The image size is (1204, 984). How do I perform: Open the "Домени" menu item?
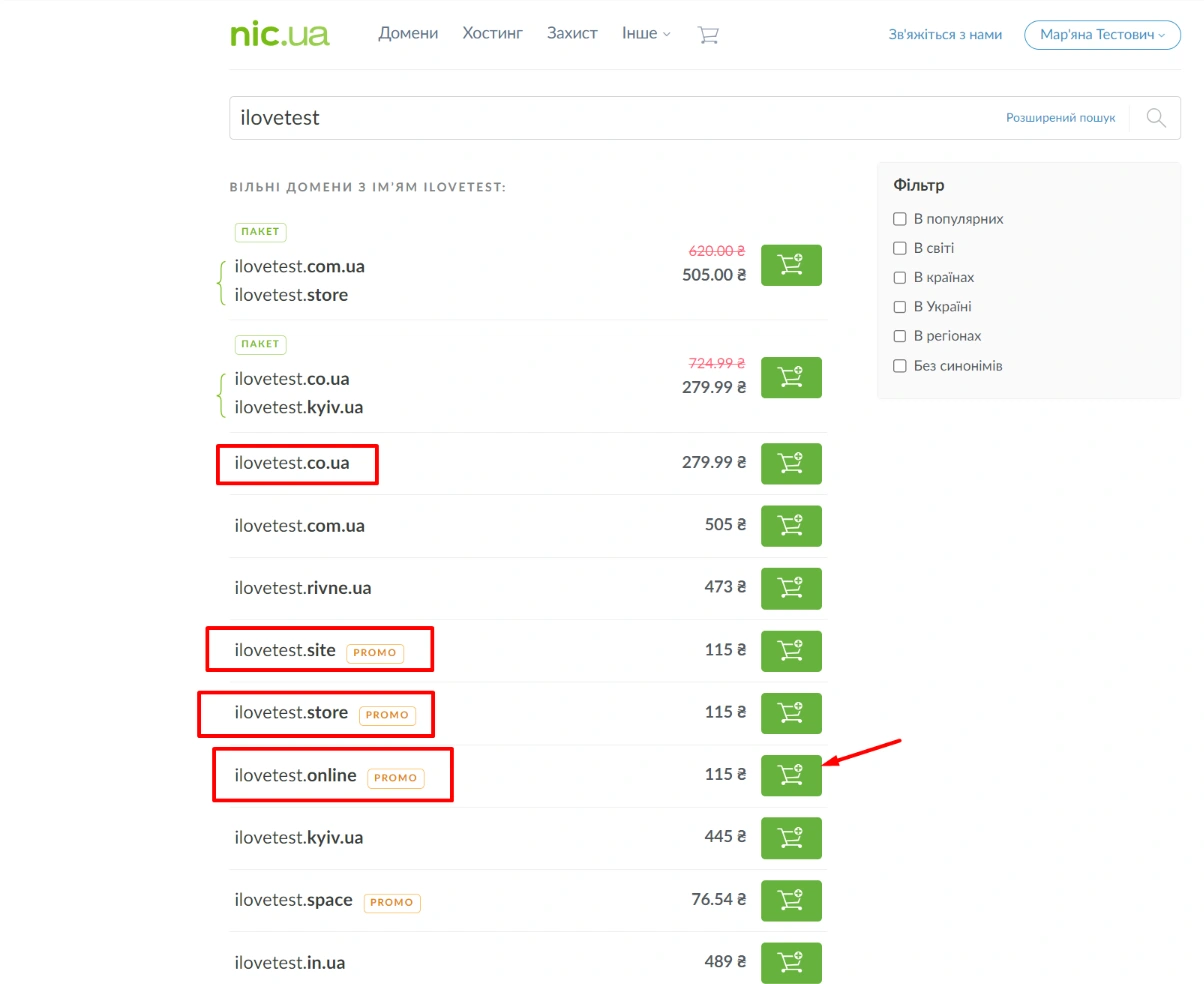(x=408, y=34)
